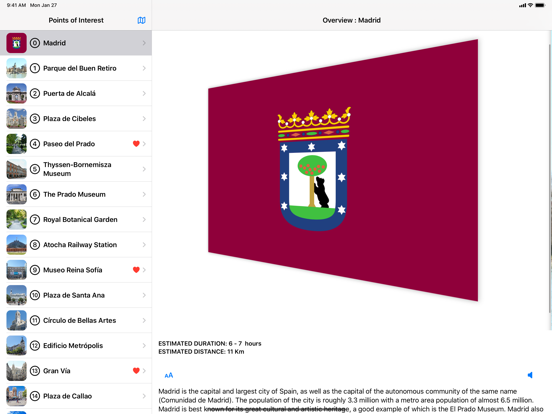
Task: Select 'Puerta de Alcalá' label
Action: click(x=69, y=93)
